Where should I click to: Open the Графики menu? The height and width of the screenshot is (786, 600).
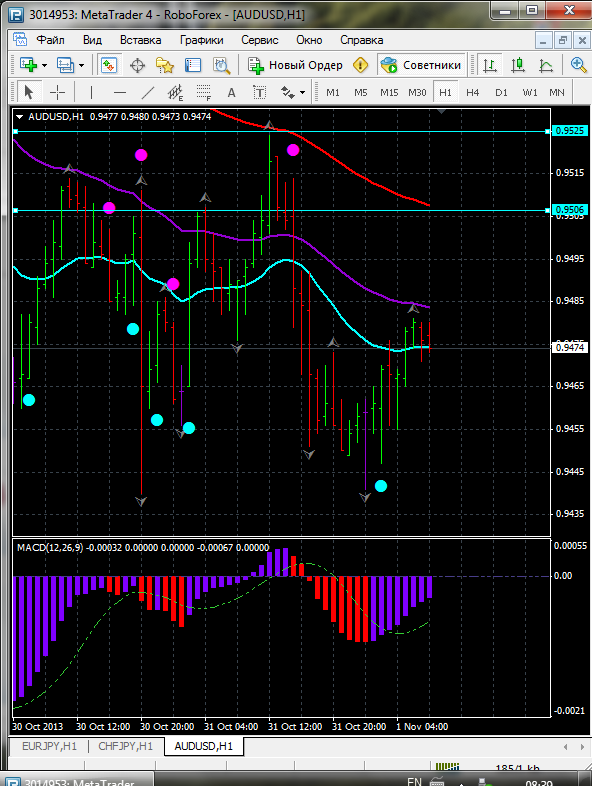click(201, 40)
